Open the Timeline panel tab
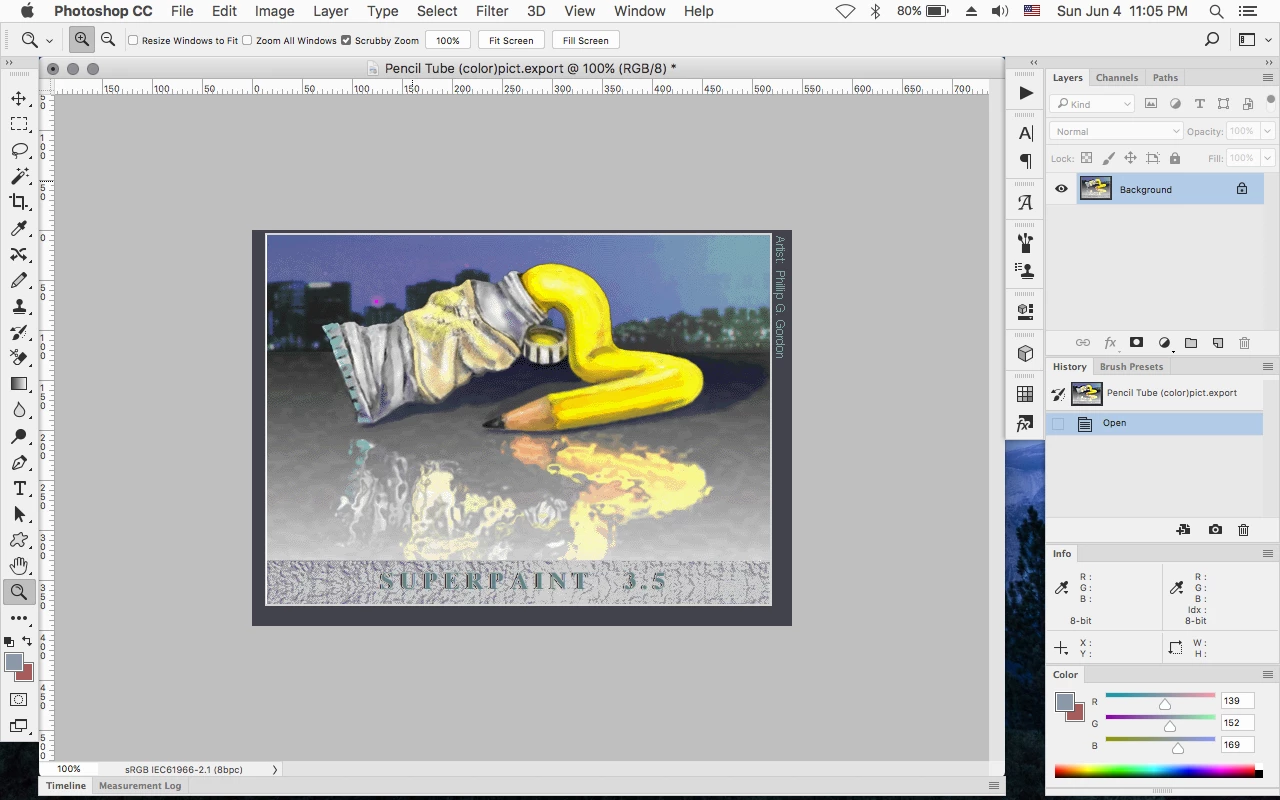The width and height of the screenshot is (1280, 800). coord(66,786)
